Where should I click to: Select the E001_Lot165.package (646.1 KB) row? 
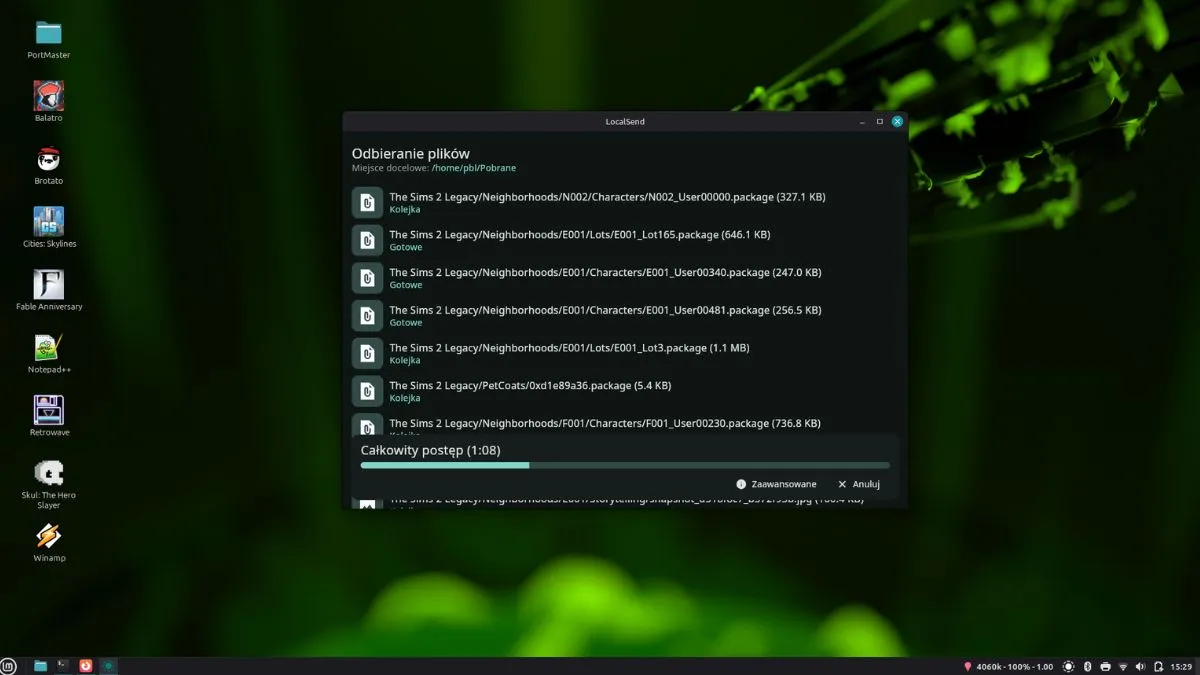(625, 240)
